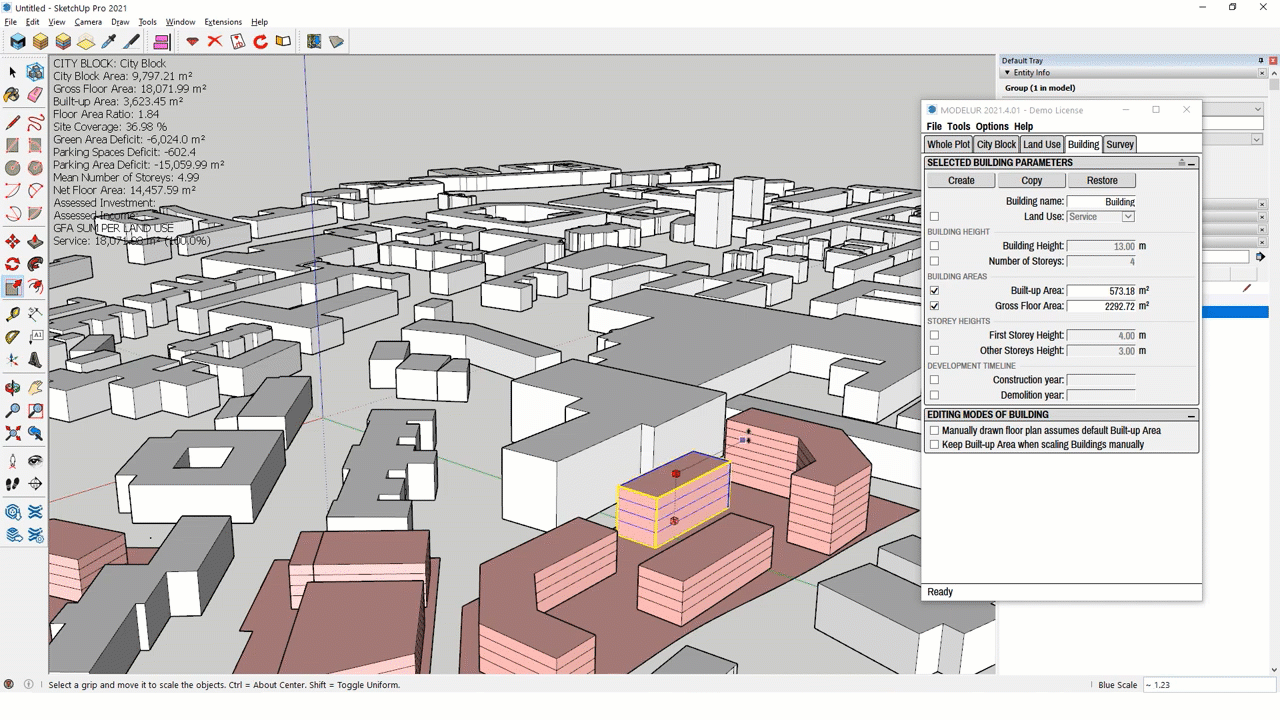Collapse the Selected Building Parameters section
This screenshot has width=1280, height=720.
coord(1190,162)
